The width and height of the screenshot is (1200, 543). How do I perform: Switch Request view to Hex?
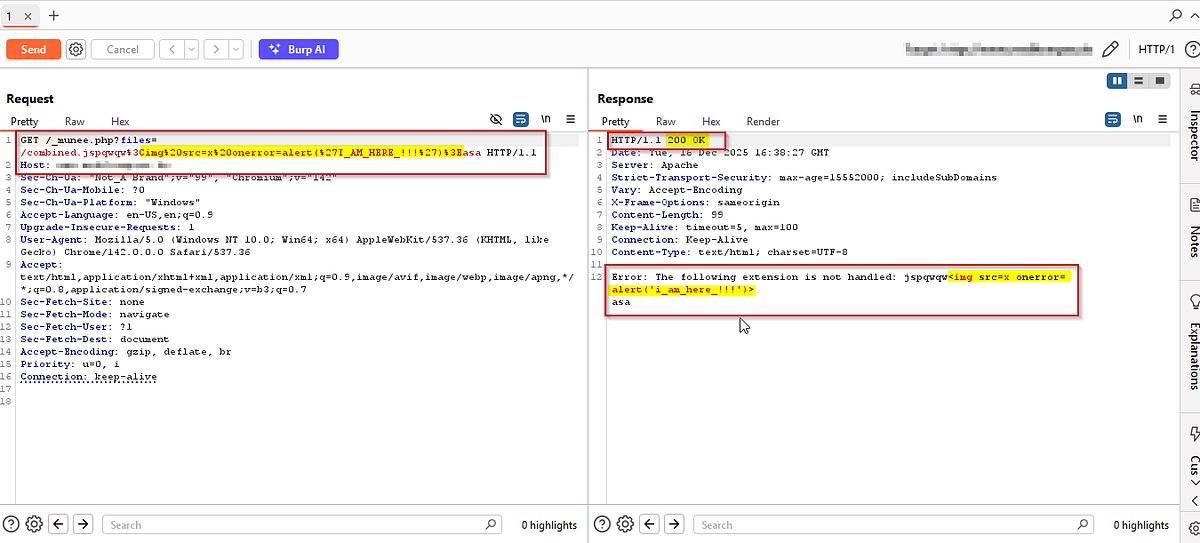[x=120, y=121]
